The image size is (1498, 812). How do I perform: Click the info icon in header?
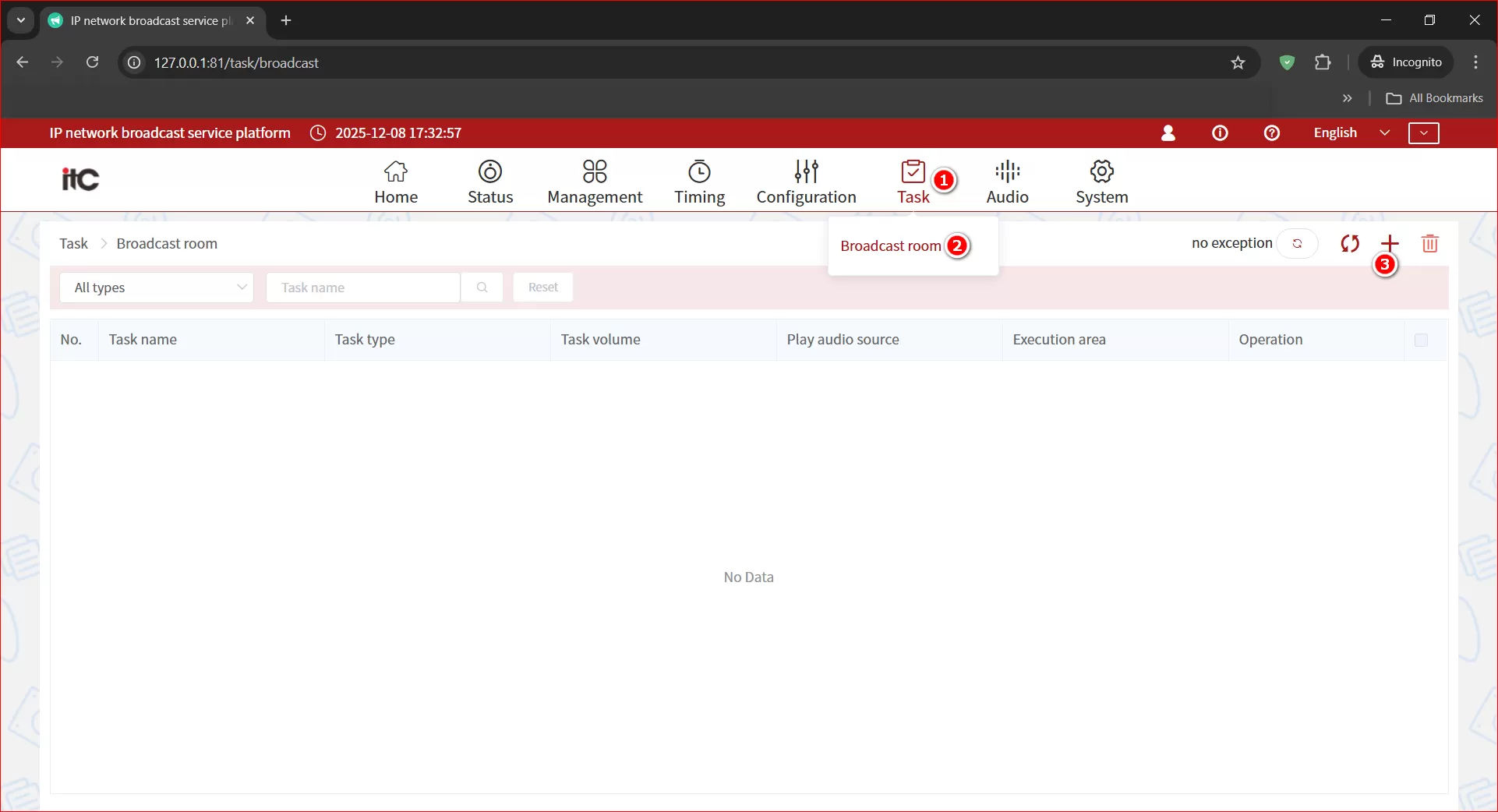(1220, 133)
